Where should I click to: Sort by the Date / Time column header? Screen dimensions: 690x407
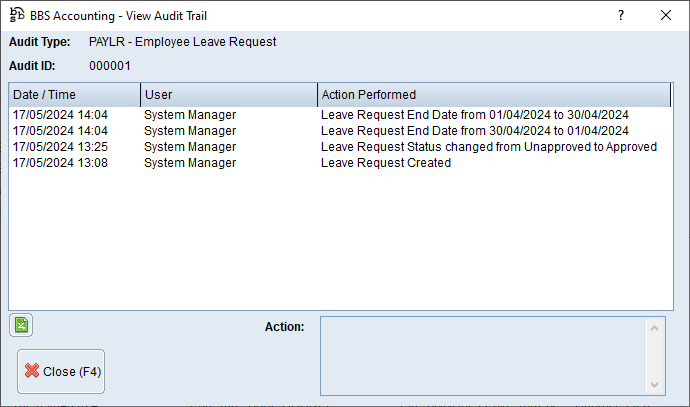pos(74,95)
